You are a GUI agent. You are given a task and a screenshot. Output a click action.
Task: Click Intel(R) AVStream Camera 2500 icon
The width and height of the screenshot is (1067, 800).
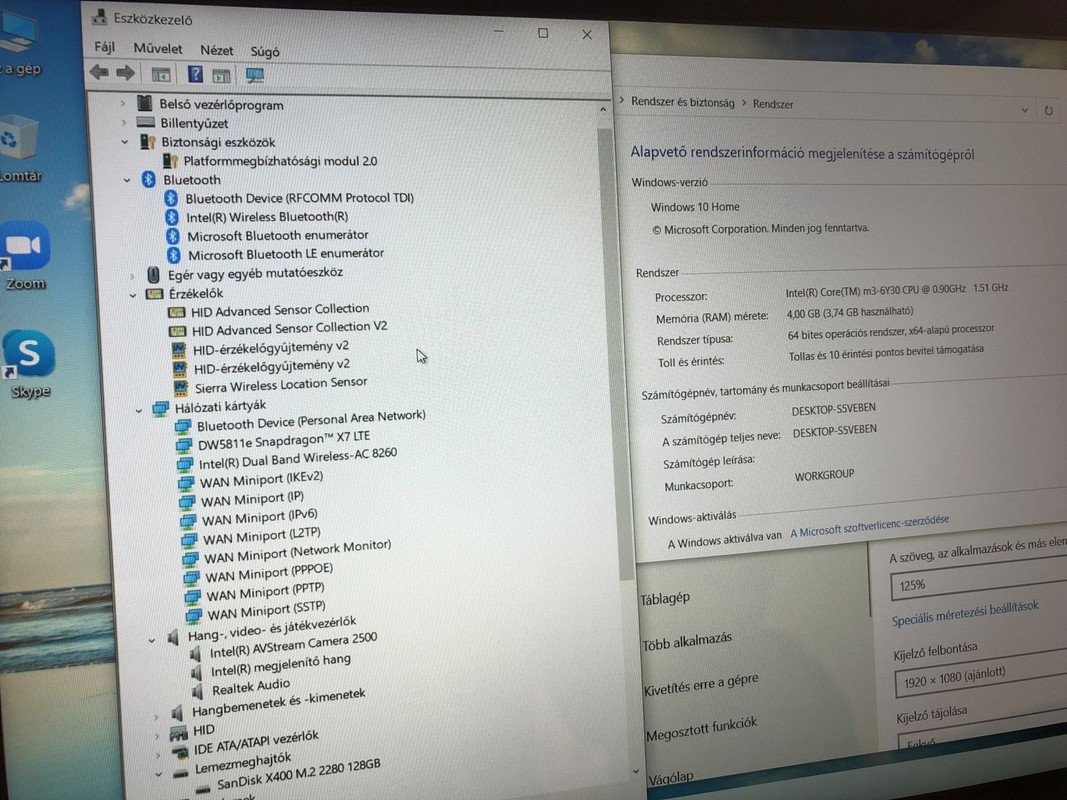[x=196, y=654]
